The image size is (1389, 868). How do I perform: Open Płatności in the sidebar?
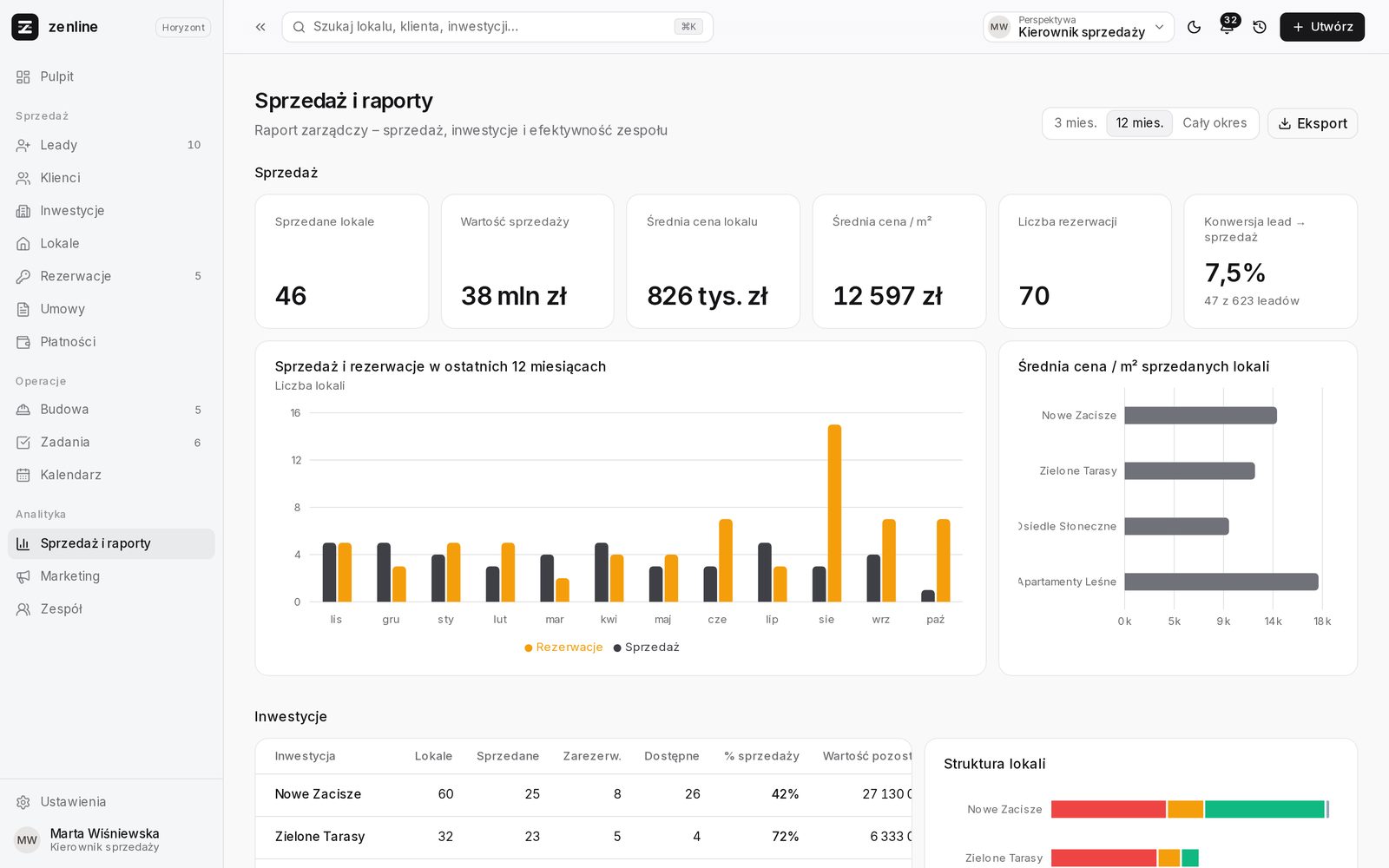click(111, 342)
